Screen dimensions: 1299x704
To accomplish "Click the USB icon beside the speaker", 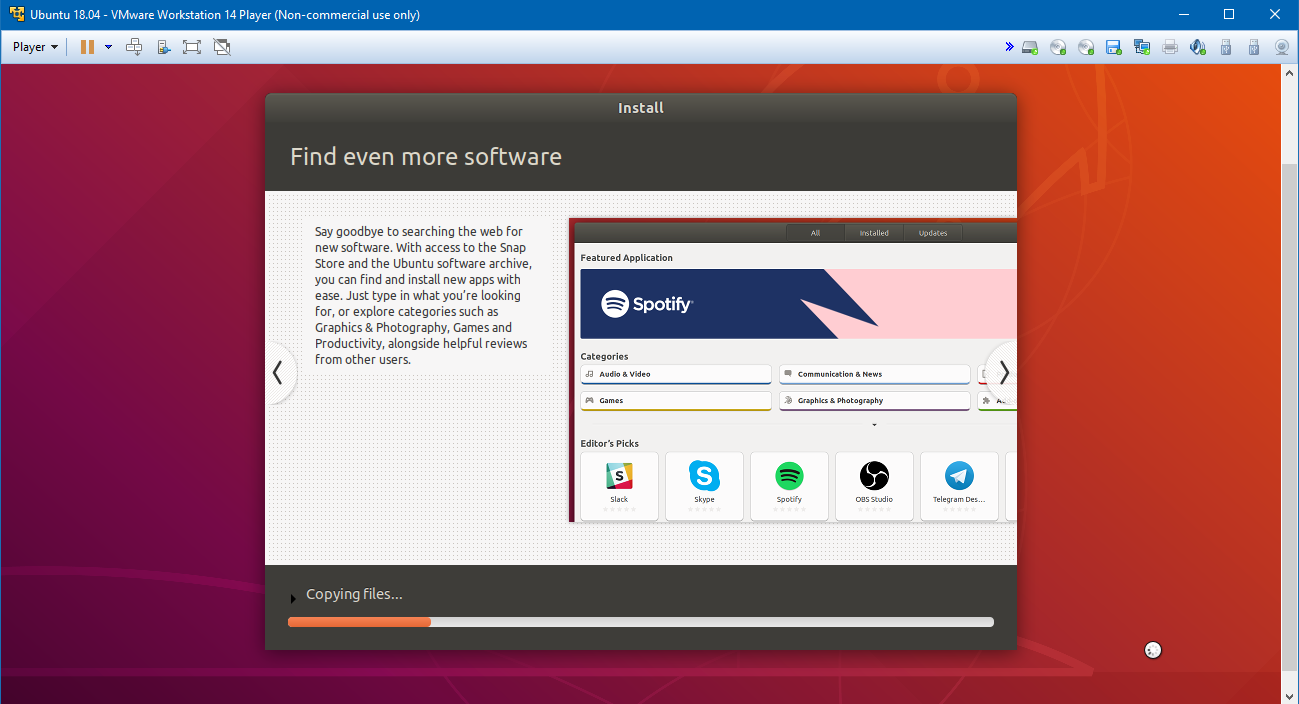I will pyautogui.click(x=1226, y=47).
